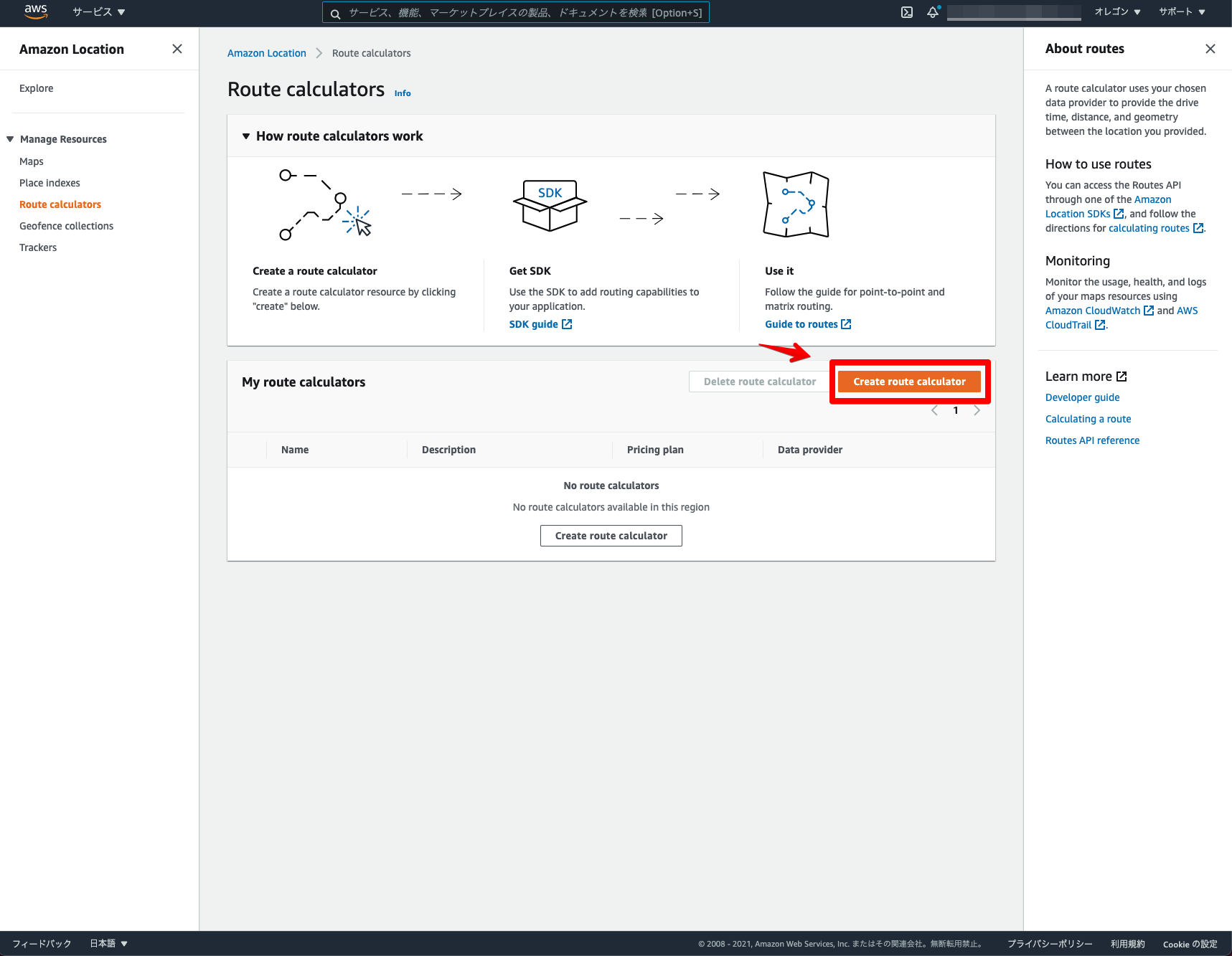This screenshot has width=1232, height=956.
Task: Collapse the How route calculators work section
Action: (246, 136)
